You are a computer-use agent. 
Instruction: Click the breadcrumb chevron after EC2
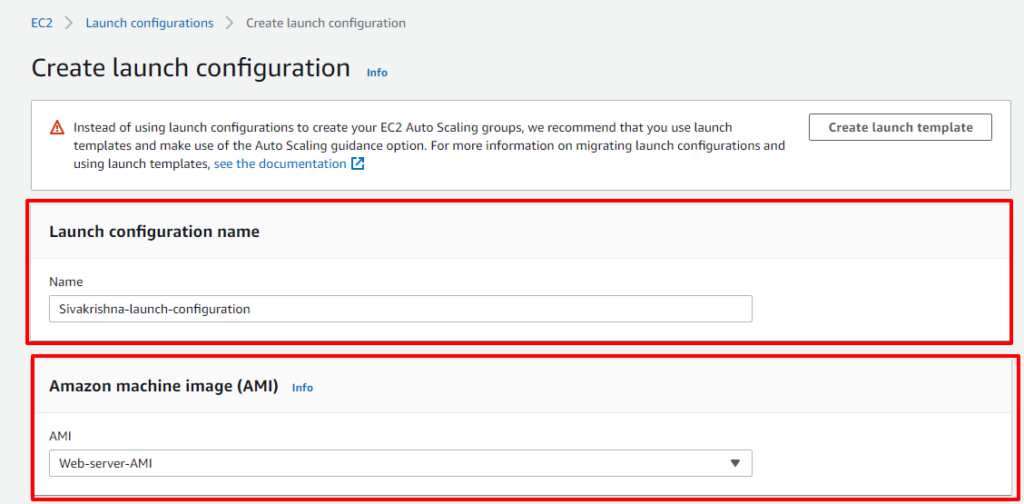69,23
